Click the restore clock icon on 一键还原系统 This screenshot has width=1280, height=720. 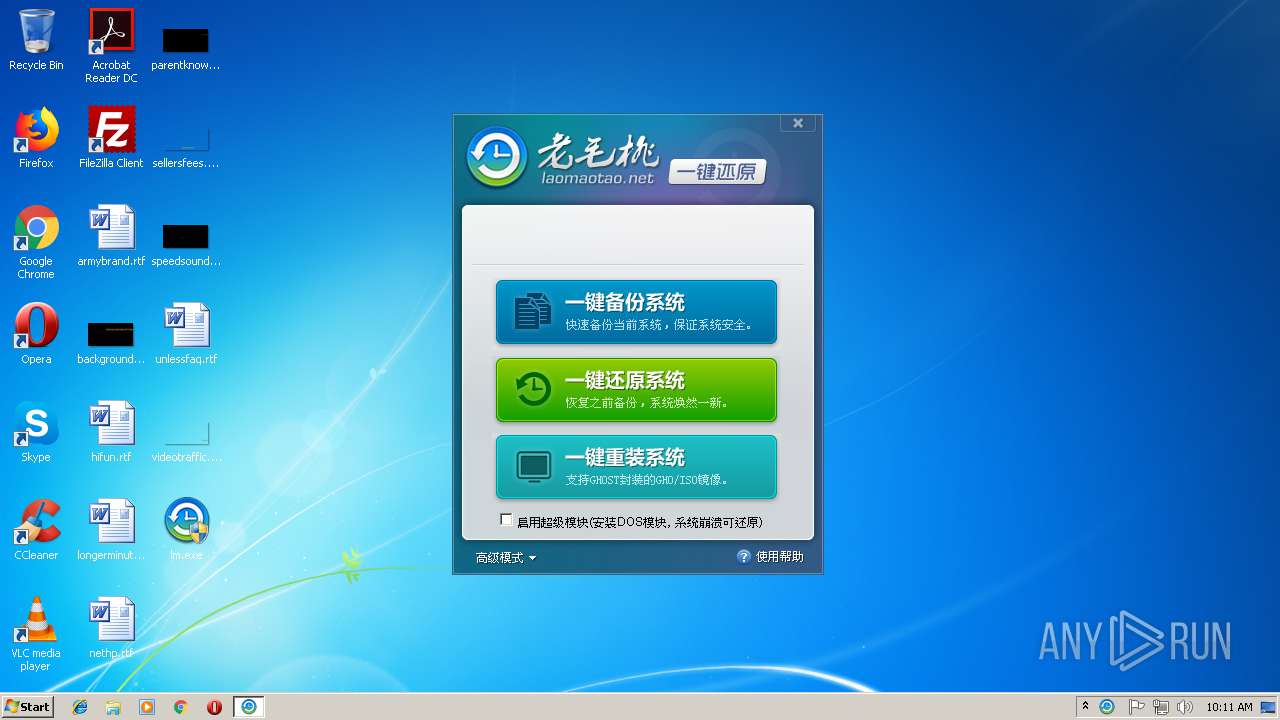[x=533, y=389]
